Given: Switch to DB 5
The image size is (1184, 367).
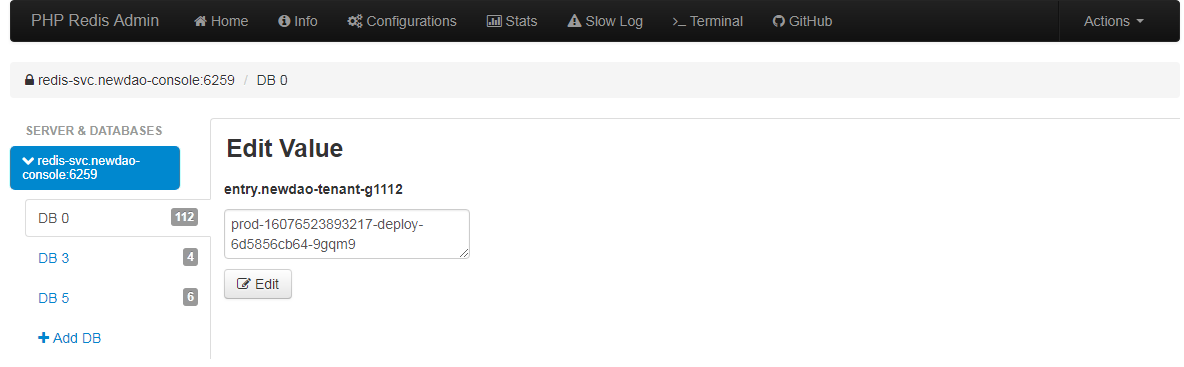Looking at the screenshot, I should click(x=117, y=298).
